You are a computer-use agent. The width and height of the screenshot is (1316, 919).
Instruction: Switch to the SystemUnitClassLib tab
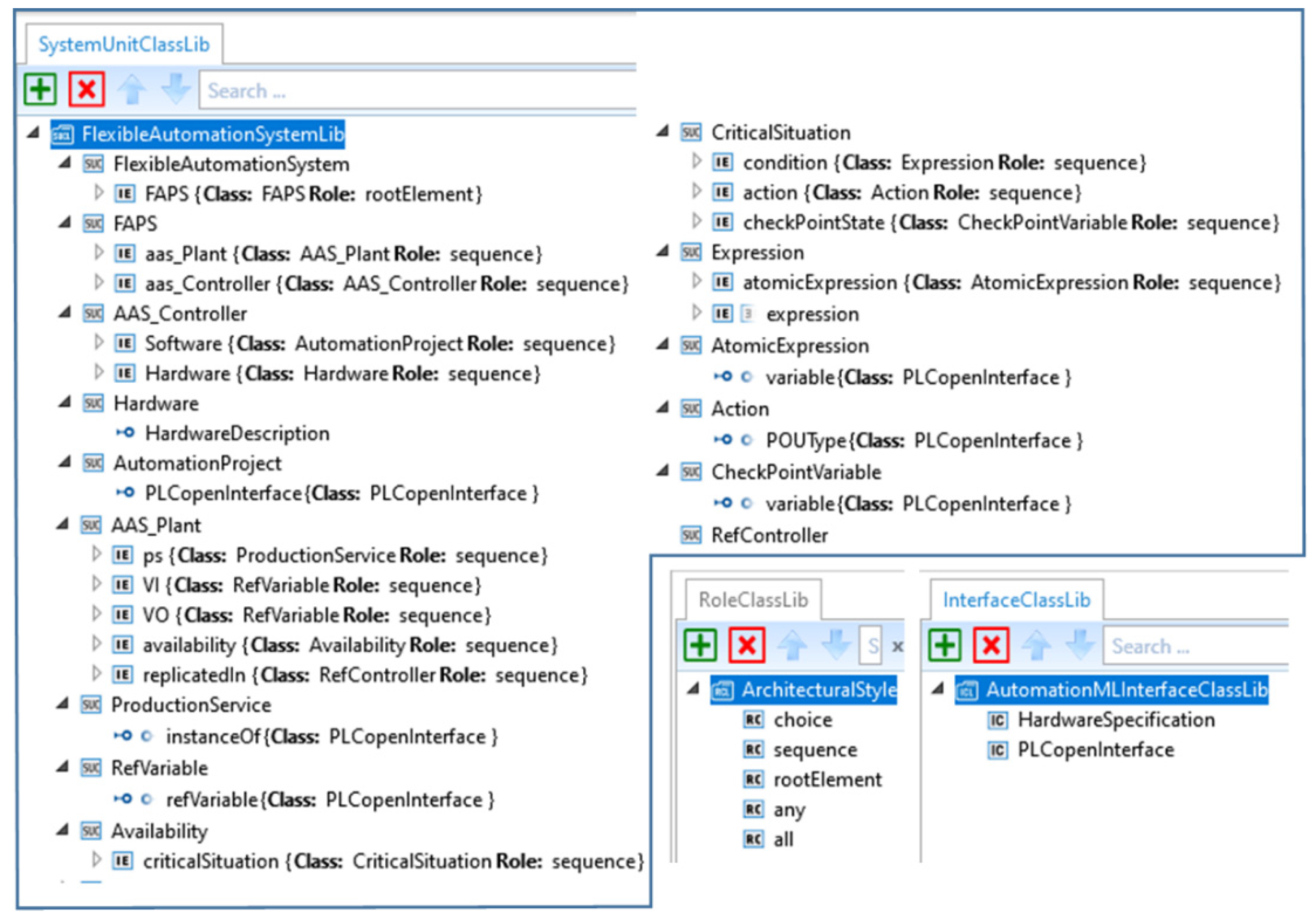tap(124, 45)
